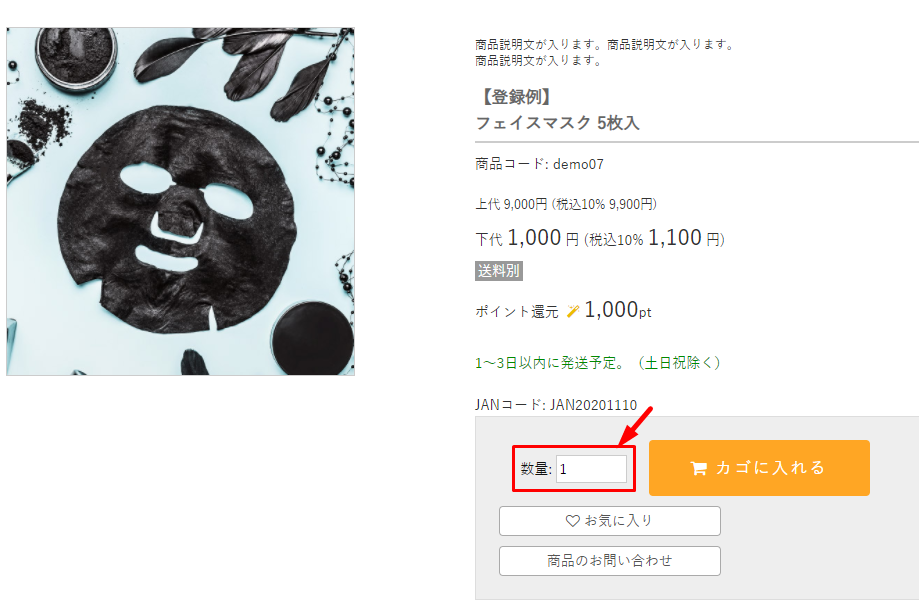Click the フェイスマスク 5枚入 product title
This screenshot has width=919, height=602.
pyautogui.click(x=557, y=123)
